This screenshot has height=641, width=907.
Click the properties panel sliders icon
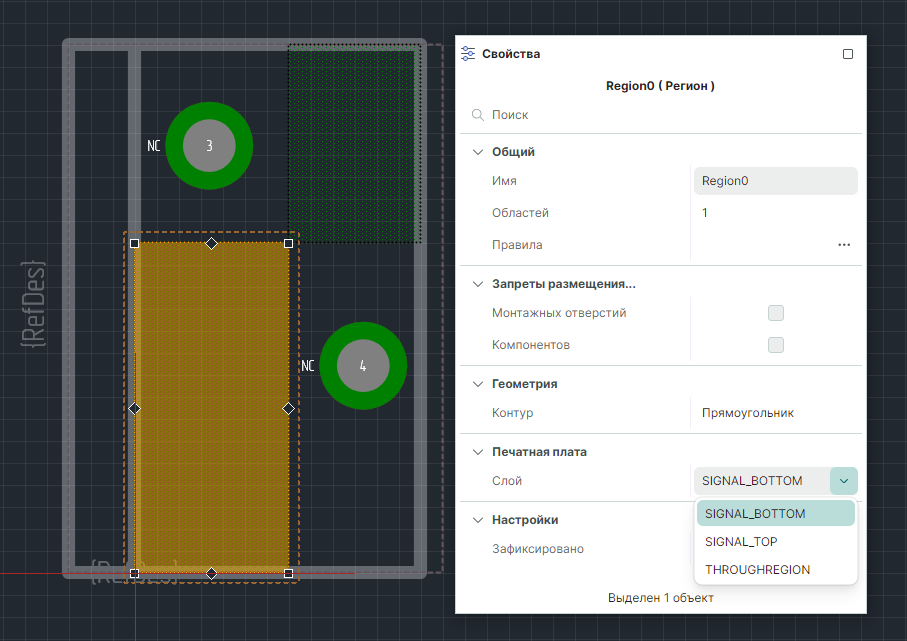(468, 54)
